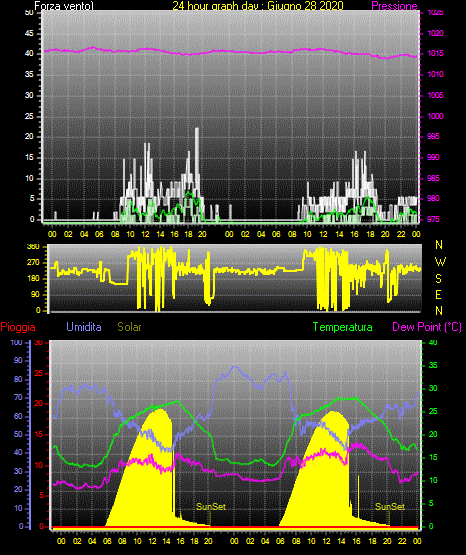Click compass letter 'E' beside direction graph
466x555 pixels.
click(x=438, y=294)
